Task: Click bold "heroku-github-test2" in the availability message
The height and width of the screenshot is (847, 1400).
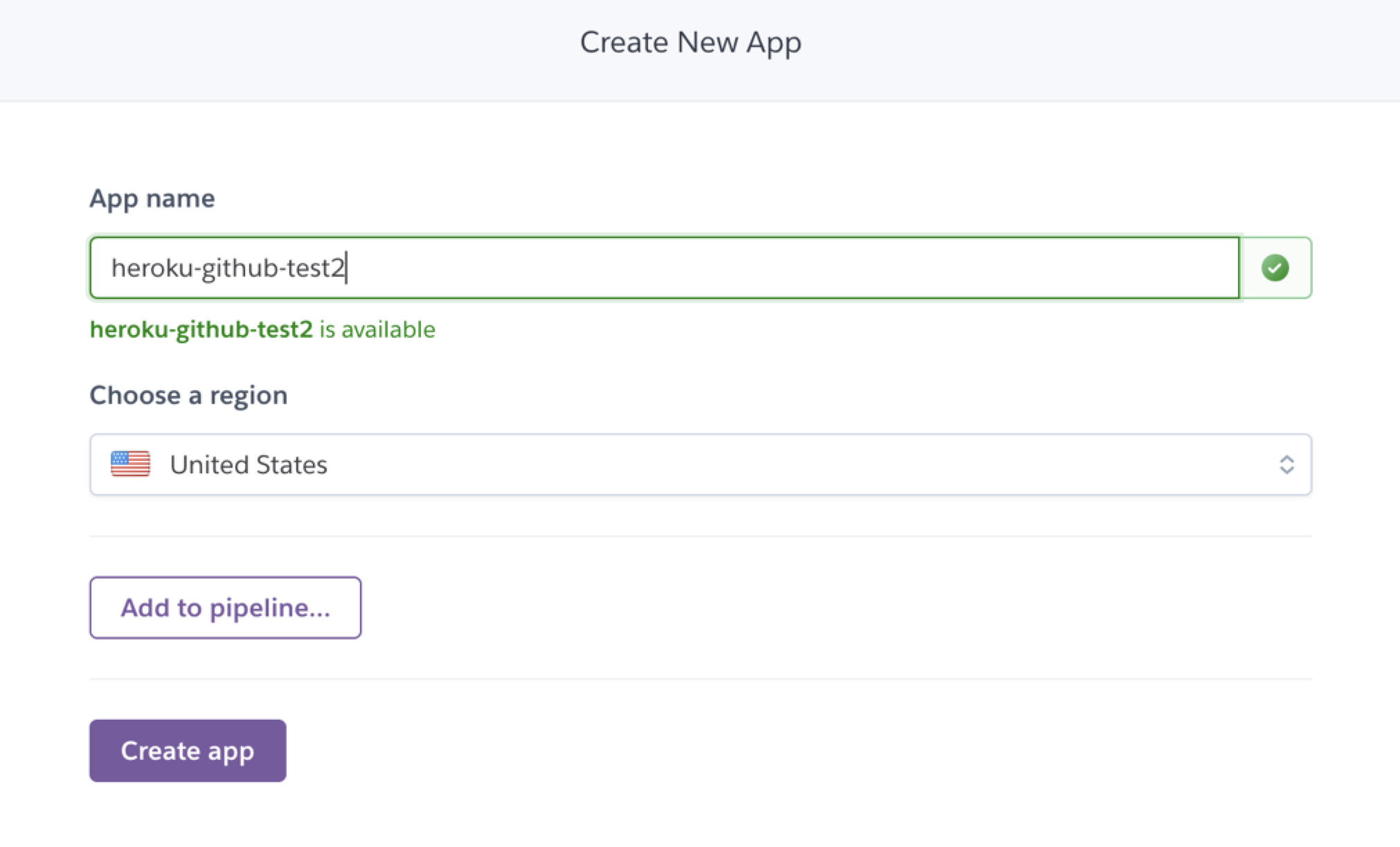Action: point(201,329)
